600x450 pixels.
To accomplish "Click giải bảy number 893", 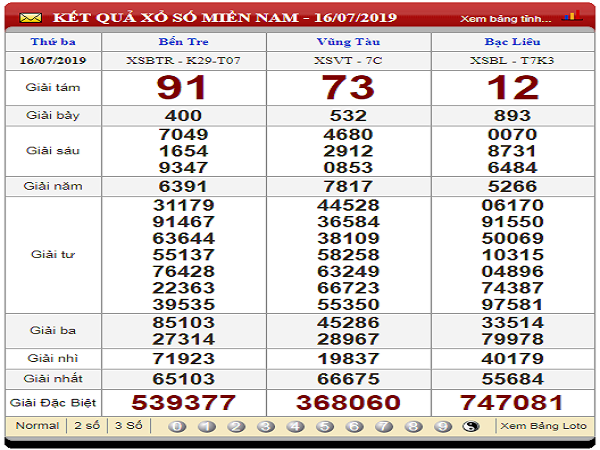I will pyautogui.click(x=512, y=116).
